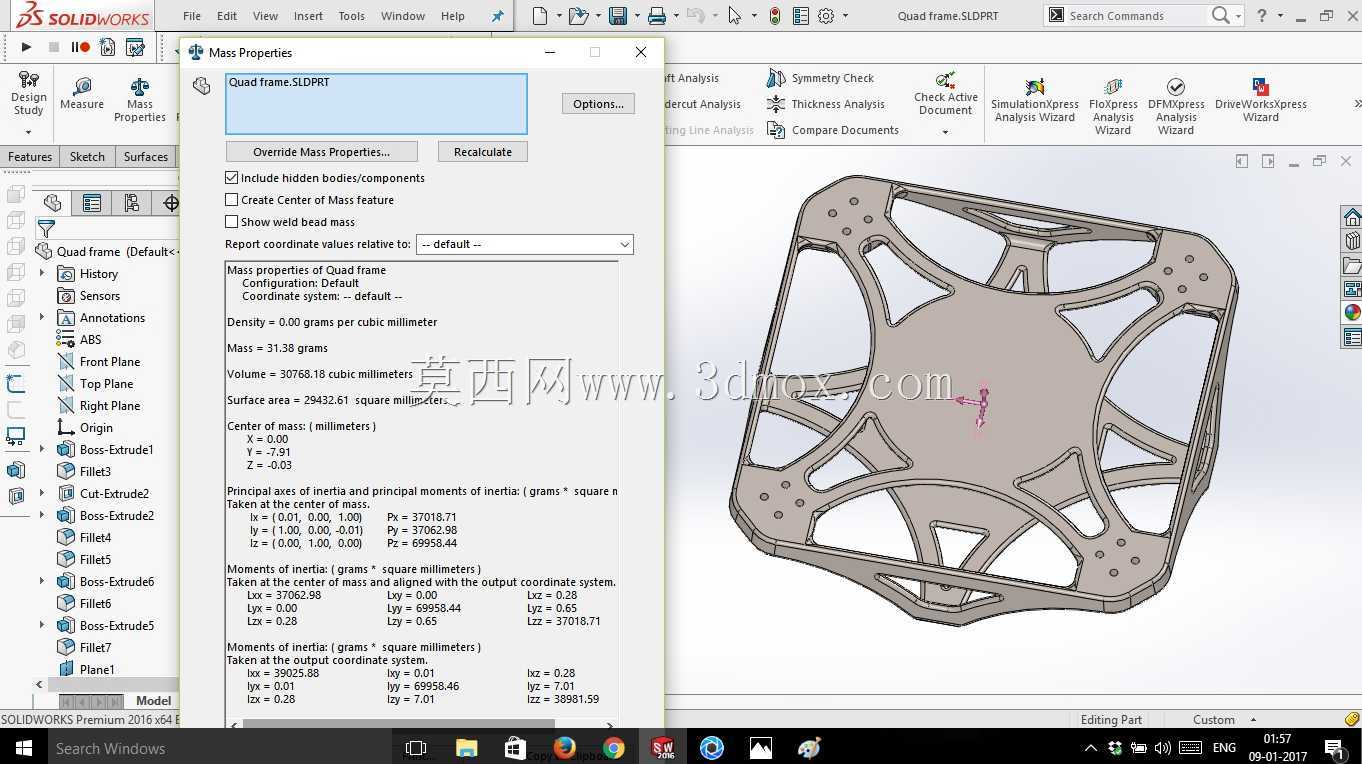Screen dimensions: 1362x764
Task: Click the Print icon
Action: pos(656,16)
